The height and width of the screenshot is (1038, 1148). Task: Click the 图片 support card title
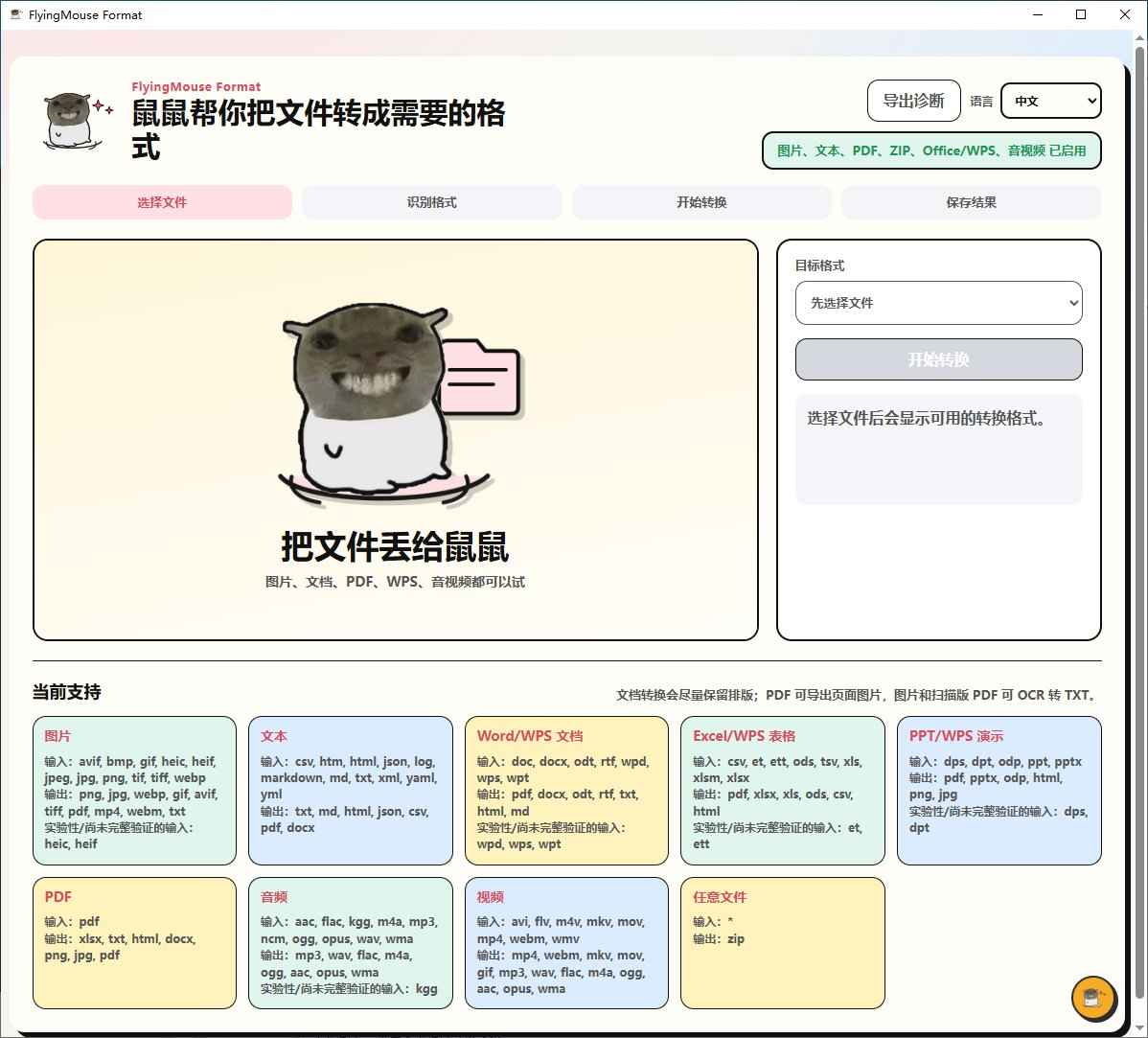coord(57,736)
